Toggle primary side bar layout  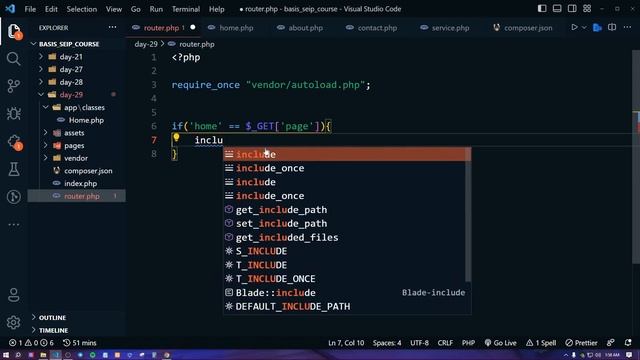[x=542, y=9]
